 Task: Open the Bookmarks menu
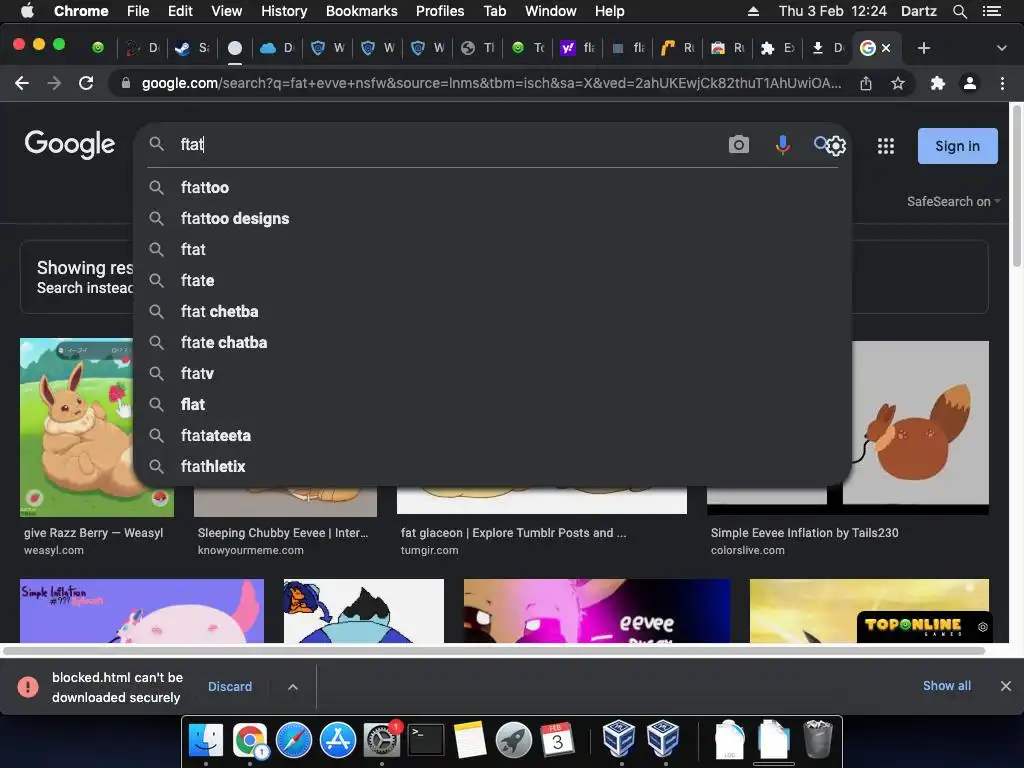tap(361, 11)
